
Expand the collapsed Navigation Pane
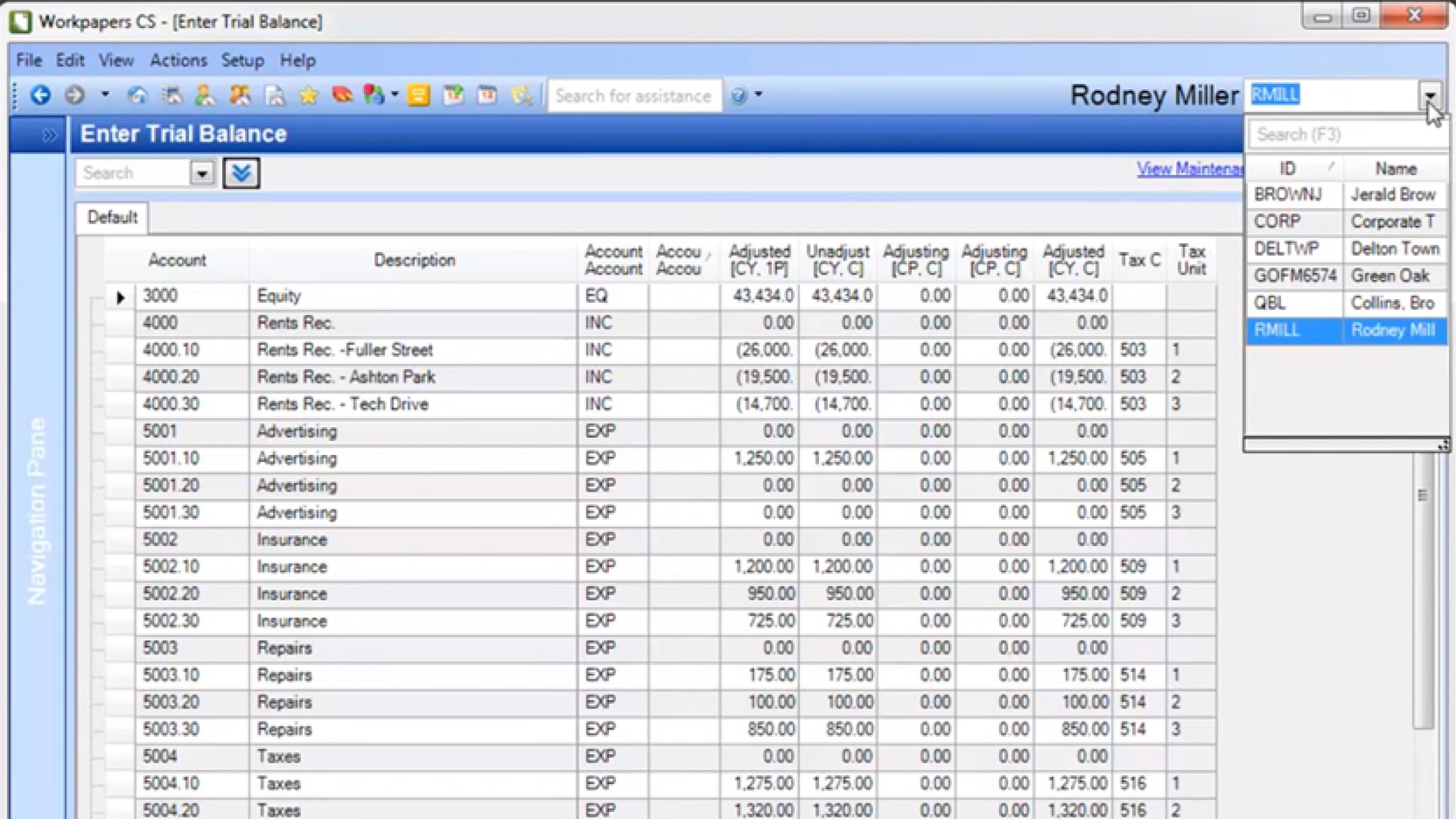click(x=49, y=135)
